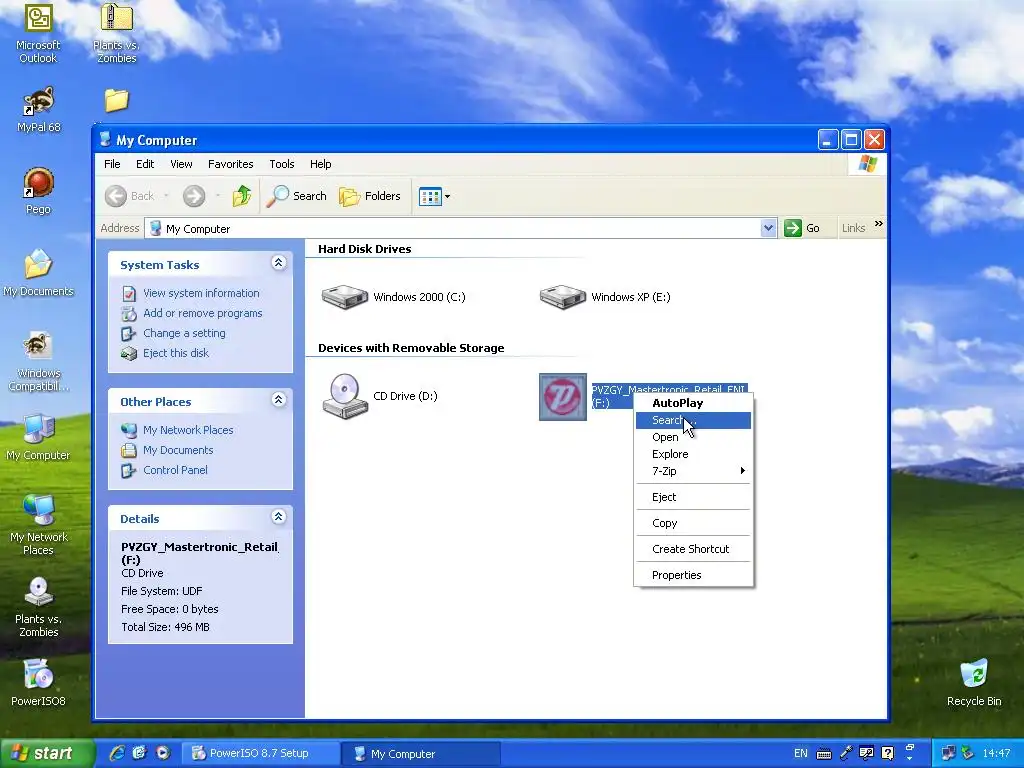Click network connection tray icon
Image resolution: width=1024 pixels, height=768 pixels.
948,753
